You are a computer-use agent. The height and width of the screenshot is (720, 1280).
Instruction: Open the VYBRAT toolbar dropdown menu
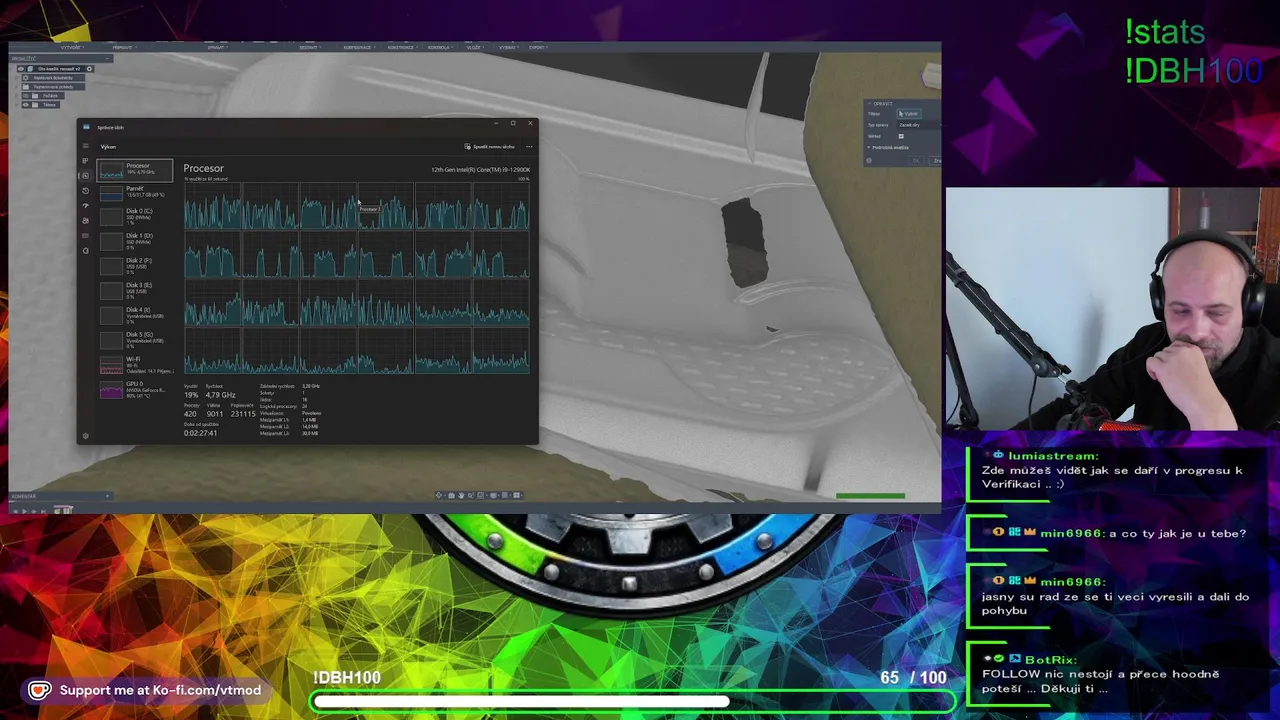[509, 48]
